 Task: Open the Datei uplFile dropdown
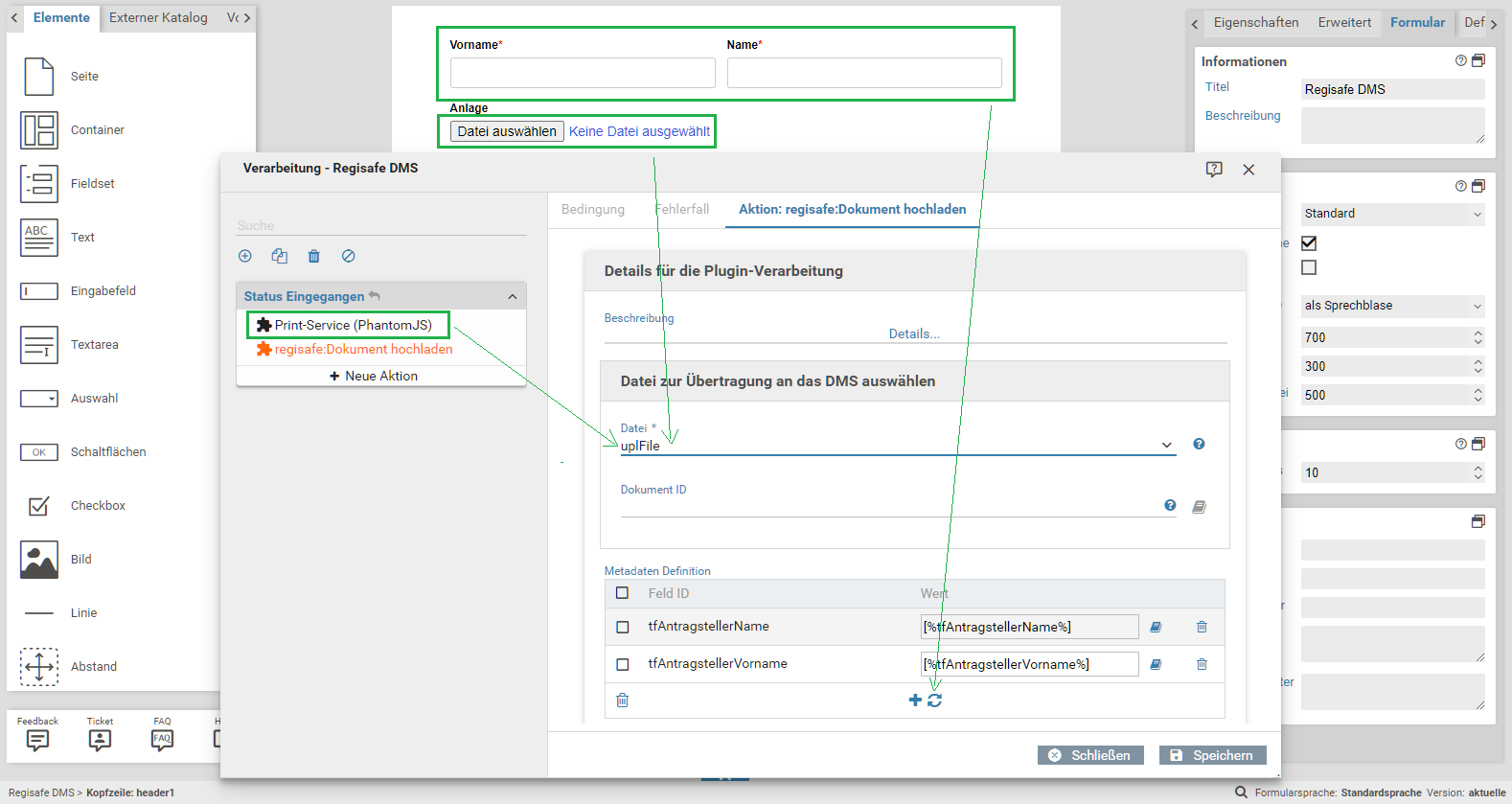pyautogui.click(x=897, y=446)
